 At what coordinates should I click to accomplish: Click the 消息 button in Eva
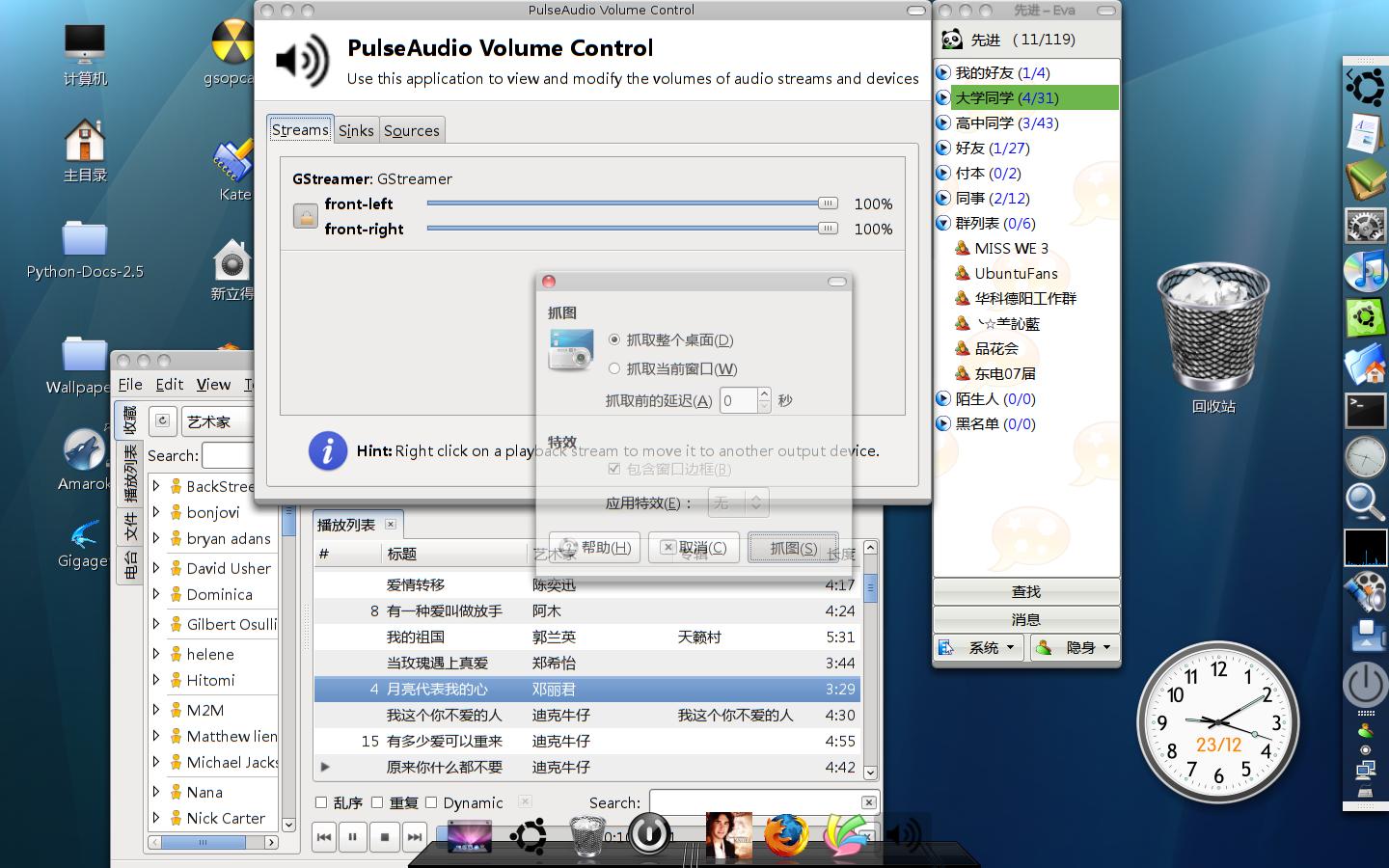point(1026,619)
